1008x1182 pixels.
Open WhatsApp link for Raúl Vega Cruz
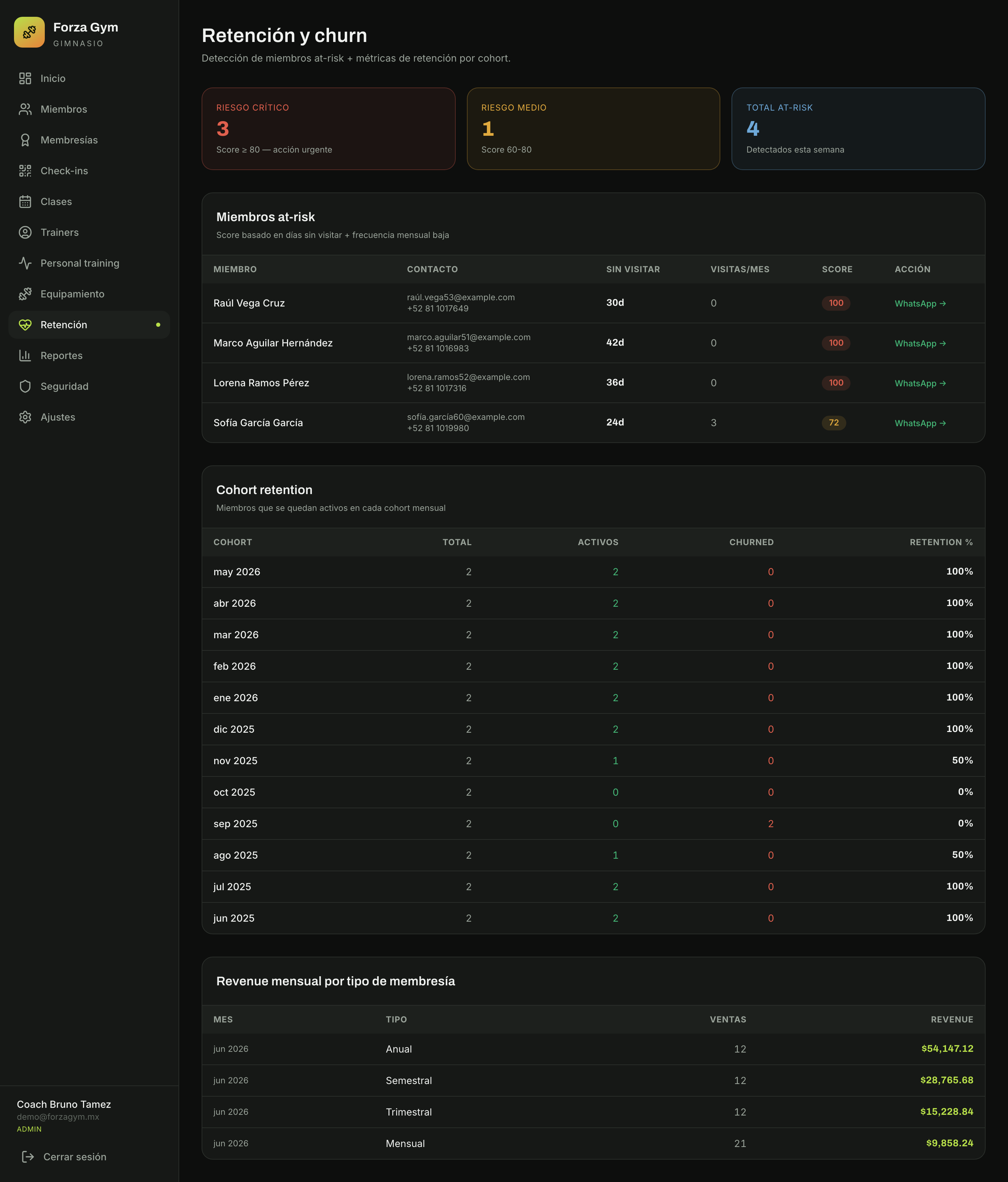point(919,303)
